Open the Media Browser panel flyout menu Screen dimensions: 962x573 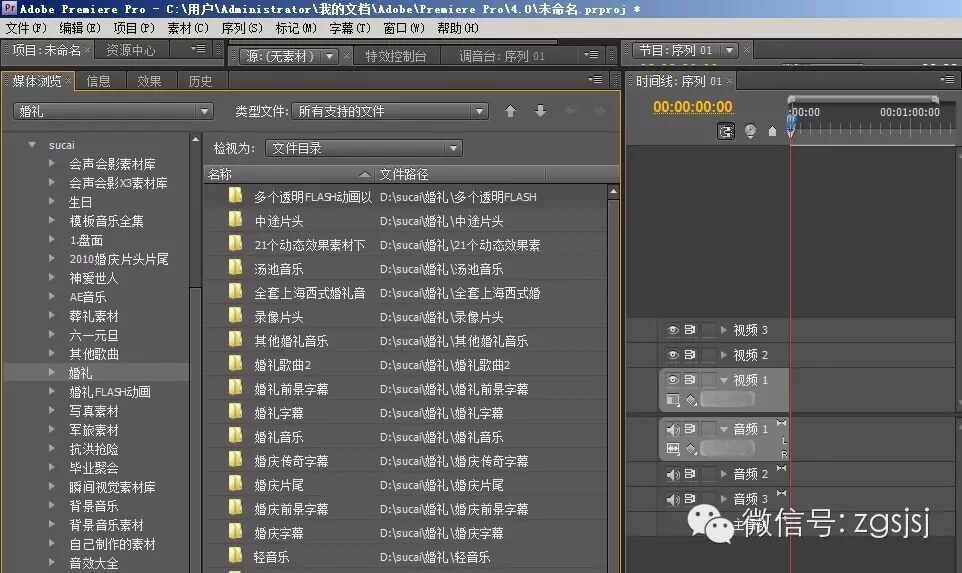[x=595, y=79]
